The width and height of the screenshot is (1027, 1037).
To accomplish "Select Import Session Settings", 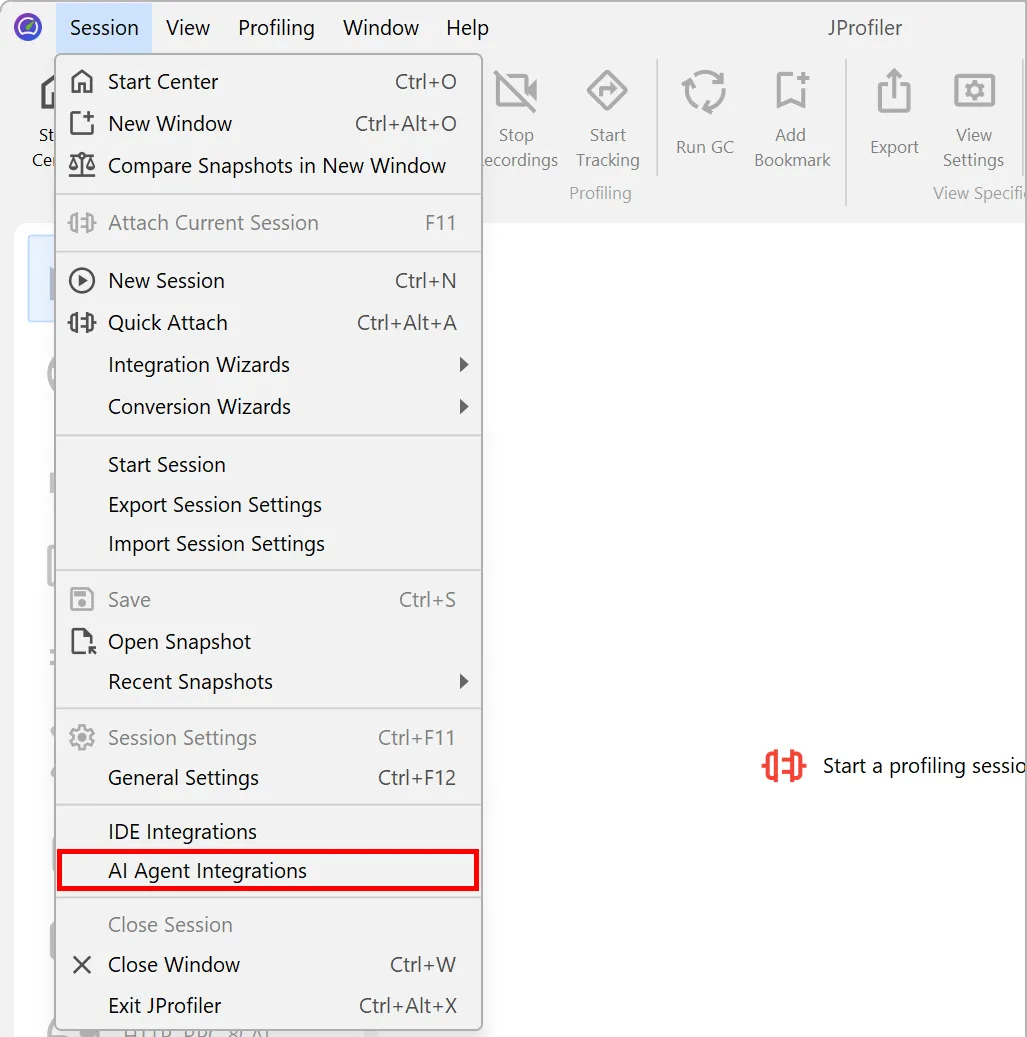I will click(x=268, y=544).
